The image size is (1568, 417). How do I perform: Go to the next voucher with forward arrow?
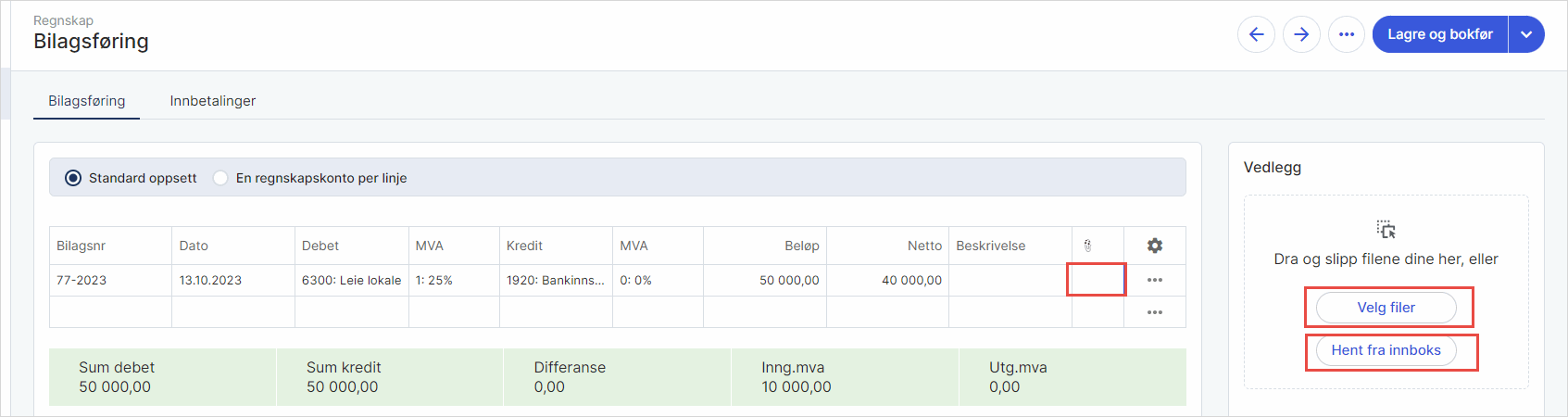[1301, 34]
